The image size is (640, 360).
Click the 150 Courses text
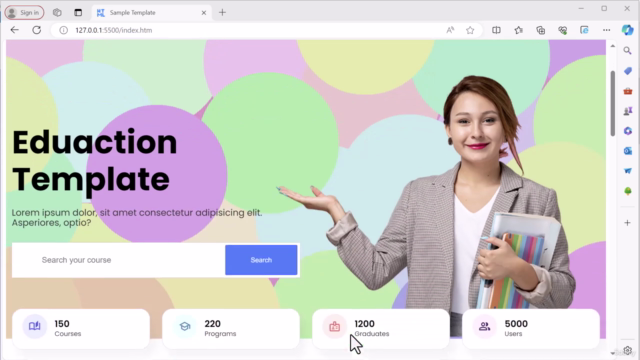(x=68, y=328)
